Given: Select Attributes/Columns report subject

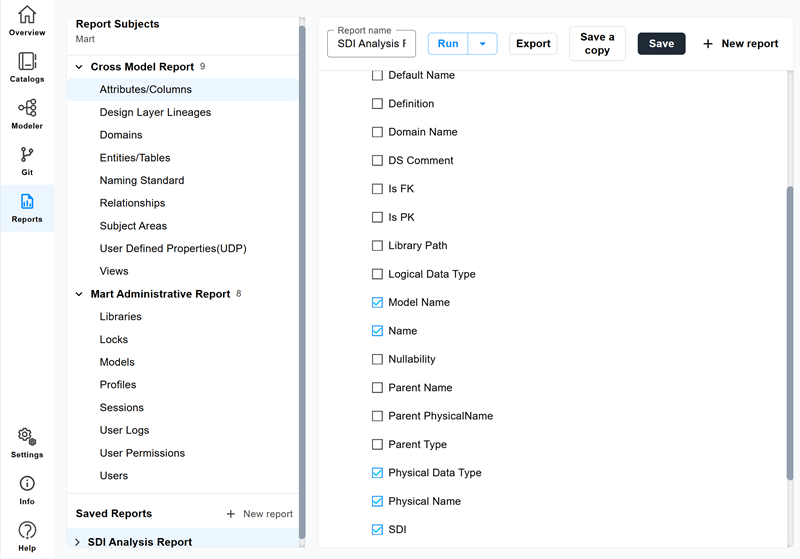Looking at the screenshot, I should (183, 89).
